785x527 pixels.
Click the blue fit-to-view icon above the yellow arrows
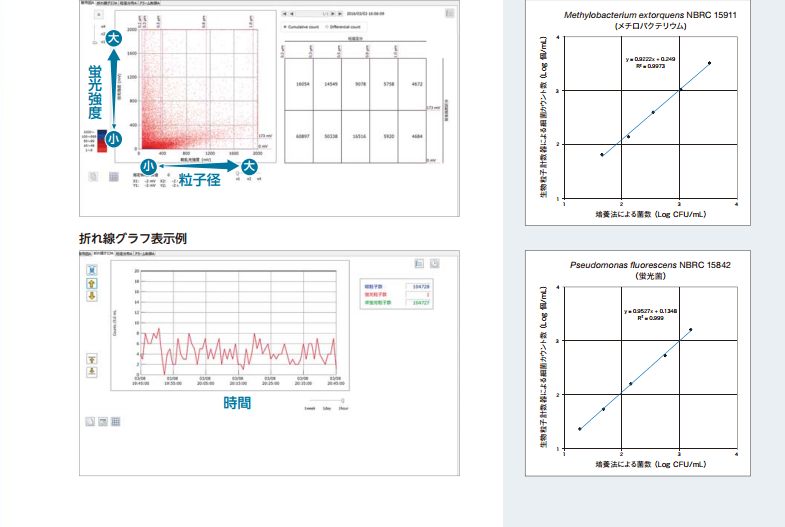pos(90,269)
